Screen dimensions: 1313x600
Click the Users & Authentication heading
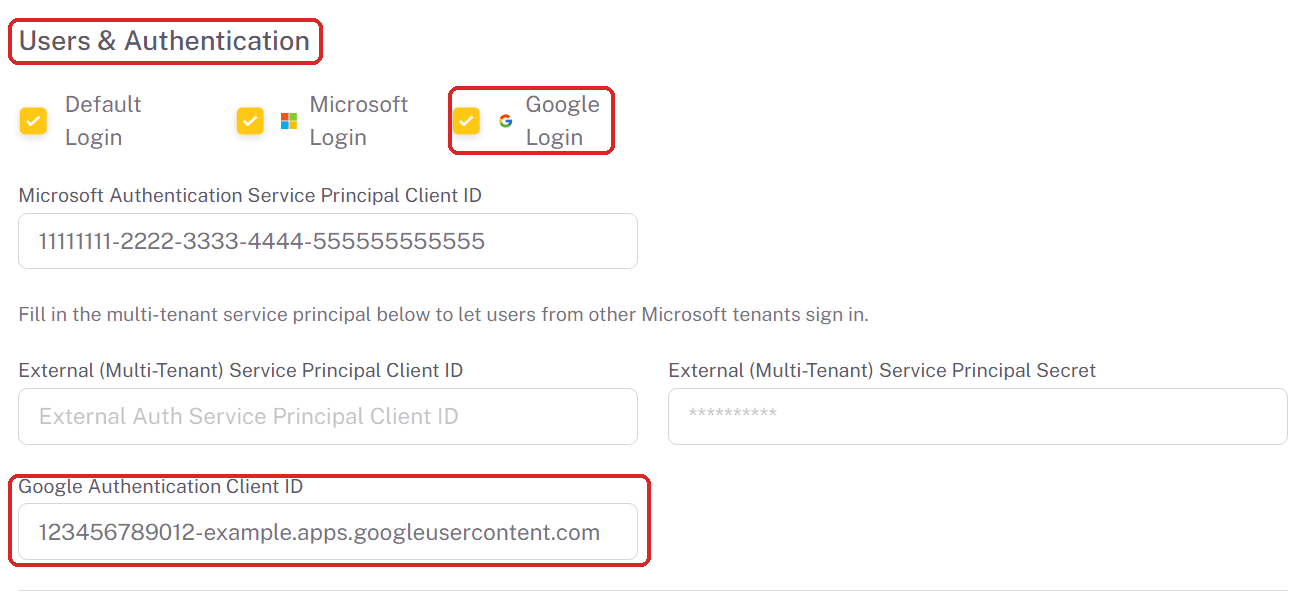(165, 41)
